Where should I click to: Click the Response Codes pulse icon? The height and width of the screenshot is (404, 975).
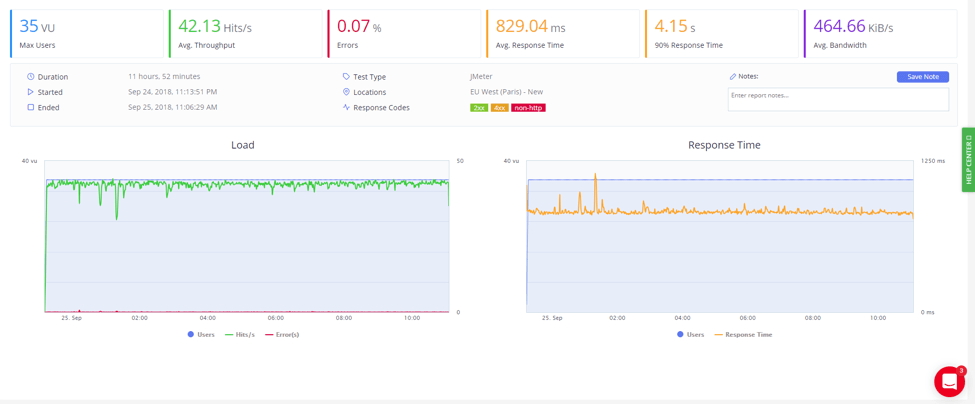(x=346, y=107)
